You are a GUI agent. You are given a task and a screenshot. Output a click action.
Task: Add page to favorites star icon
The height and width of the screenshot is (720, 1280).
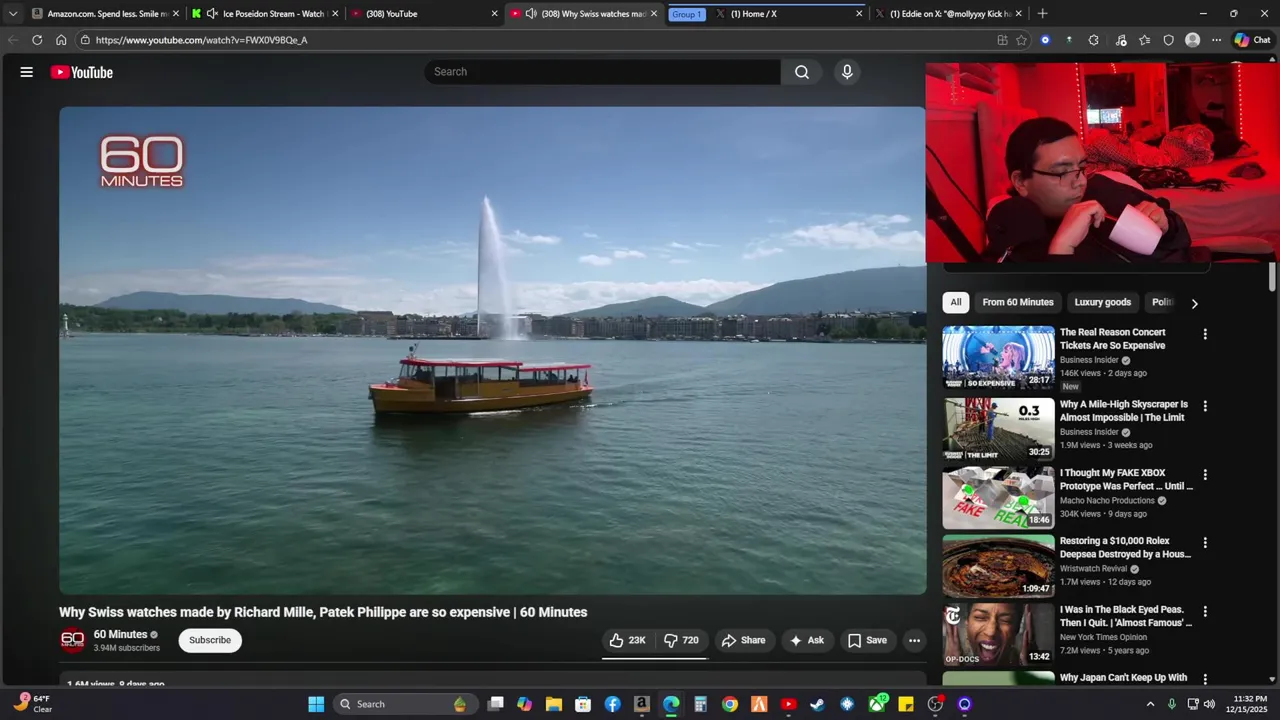tap(1021, 40)
